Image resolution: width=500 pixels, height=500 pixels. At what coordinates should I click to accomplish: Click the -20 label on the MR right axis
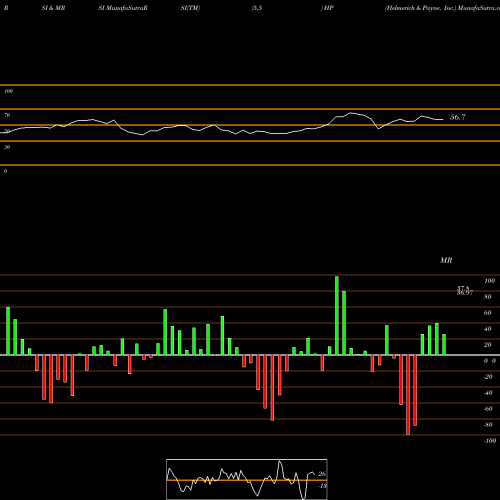[x=488, y=377]
